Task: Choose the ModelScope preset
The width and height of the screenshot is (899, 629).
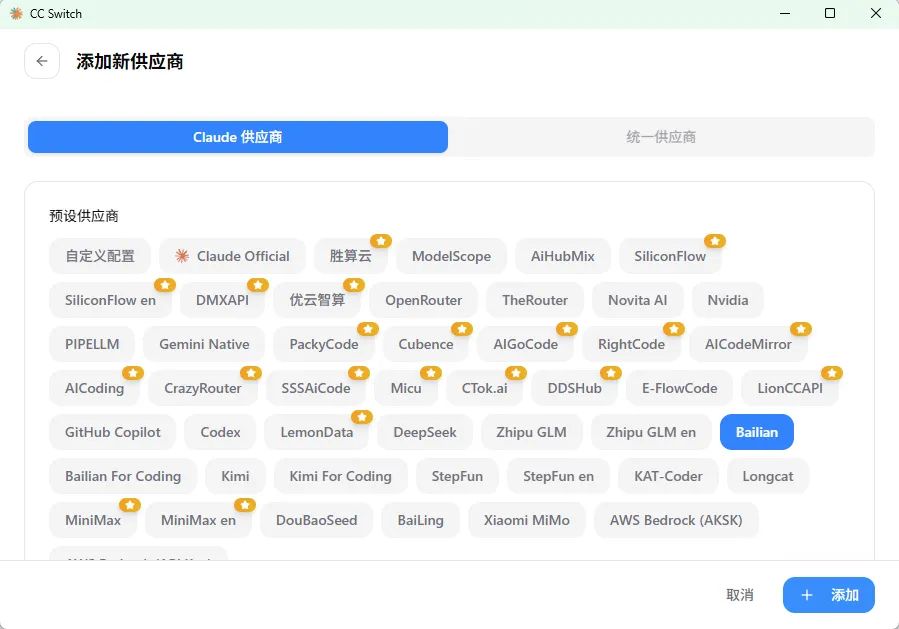Action: coord(451,256)
